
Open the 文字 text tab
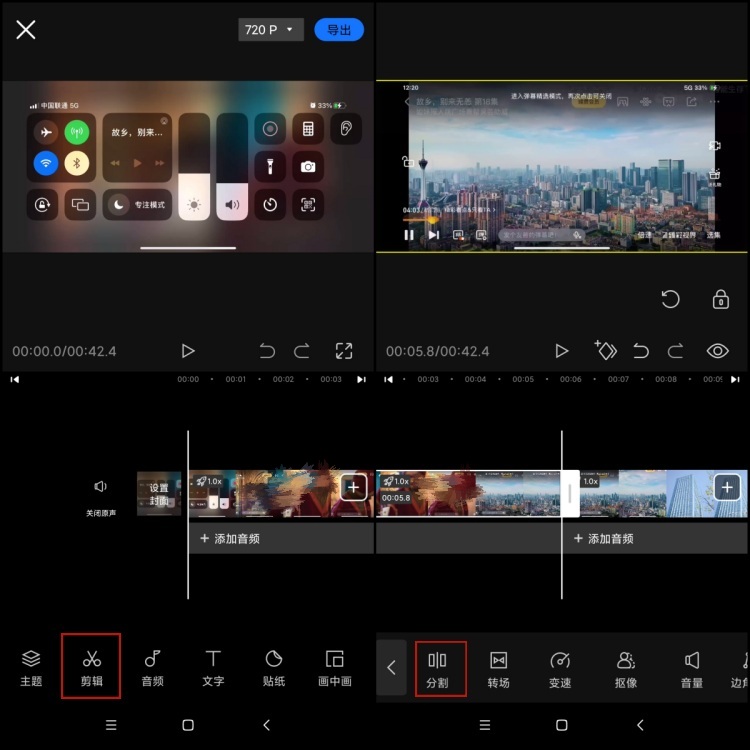click(x=213, y=668)
